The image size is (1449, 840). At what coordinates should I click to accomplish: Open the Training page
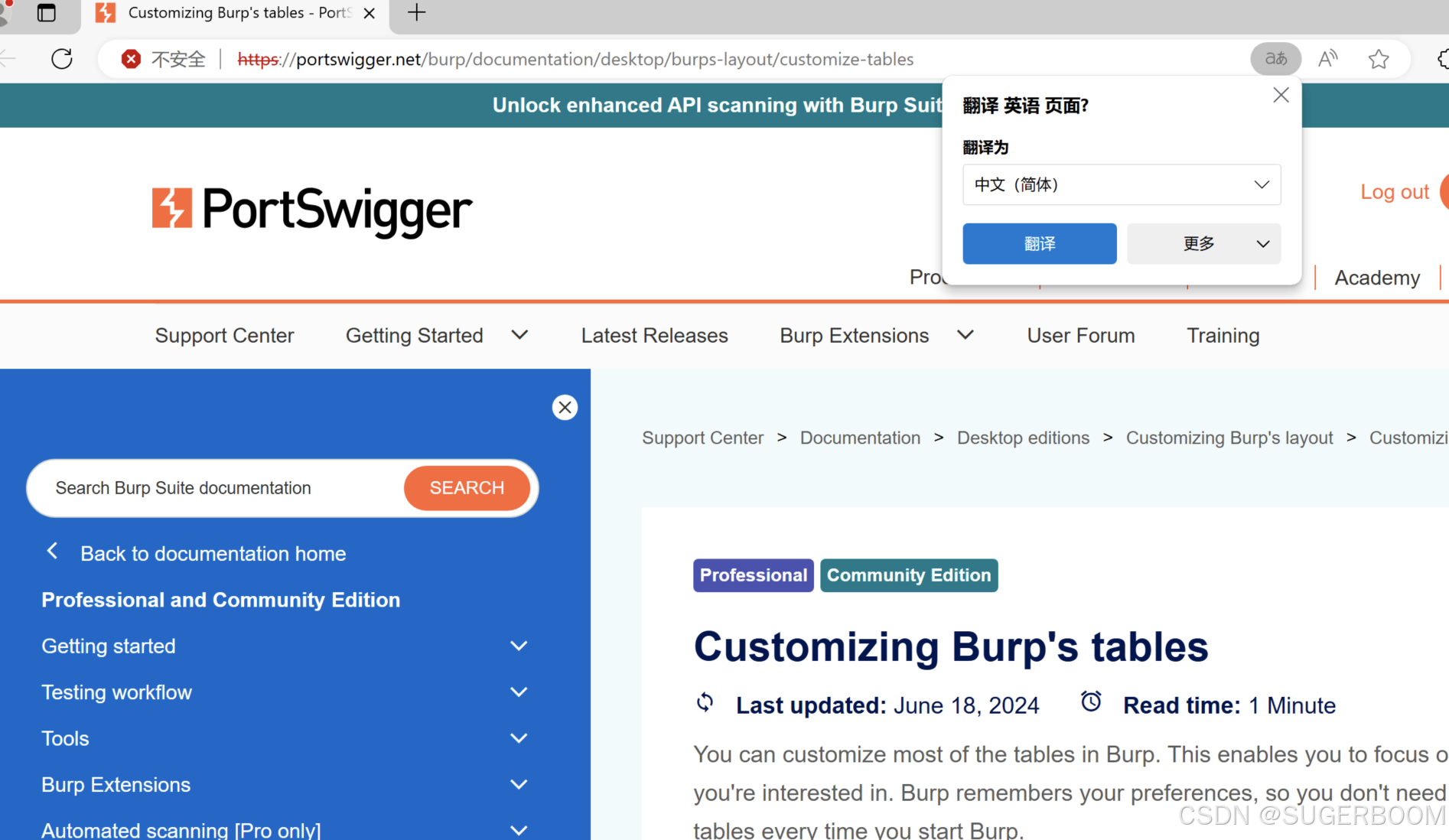click(x=1223, y=335)
